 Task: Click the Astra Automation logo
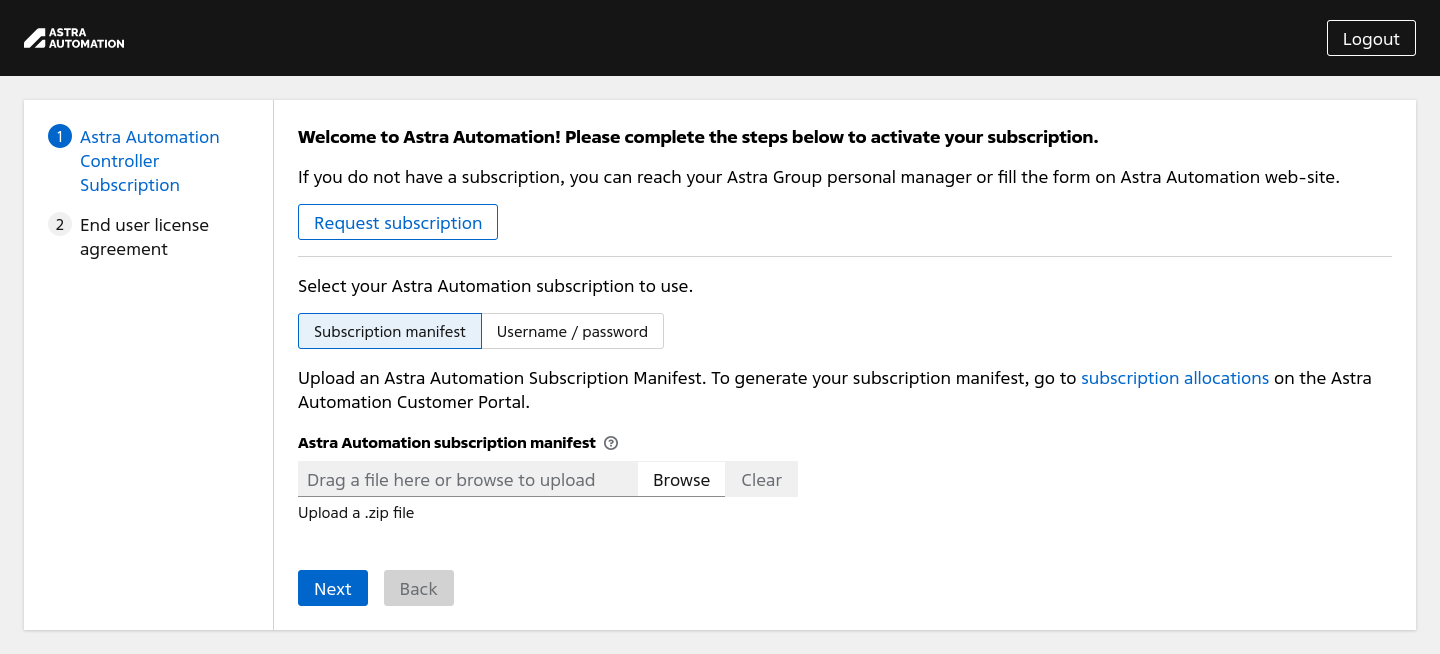point(74,38)
